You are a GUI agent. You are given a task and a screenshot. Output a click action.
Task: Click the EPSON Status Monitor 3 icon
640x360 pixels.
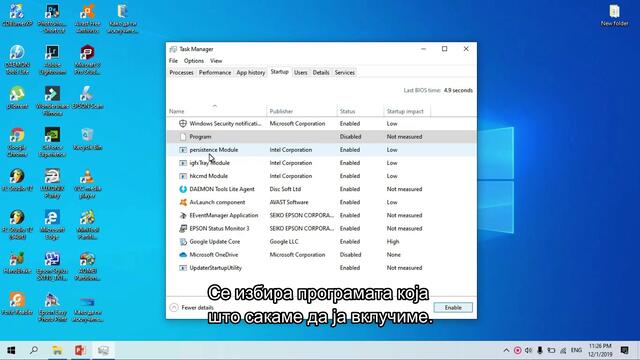[x=183, y=229]
